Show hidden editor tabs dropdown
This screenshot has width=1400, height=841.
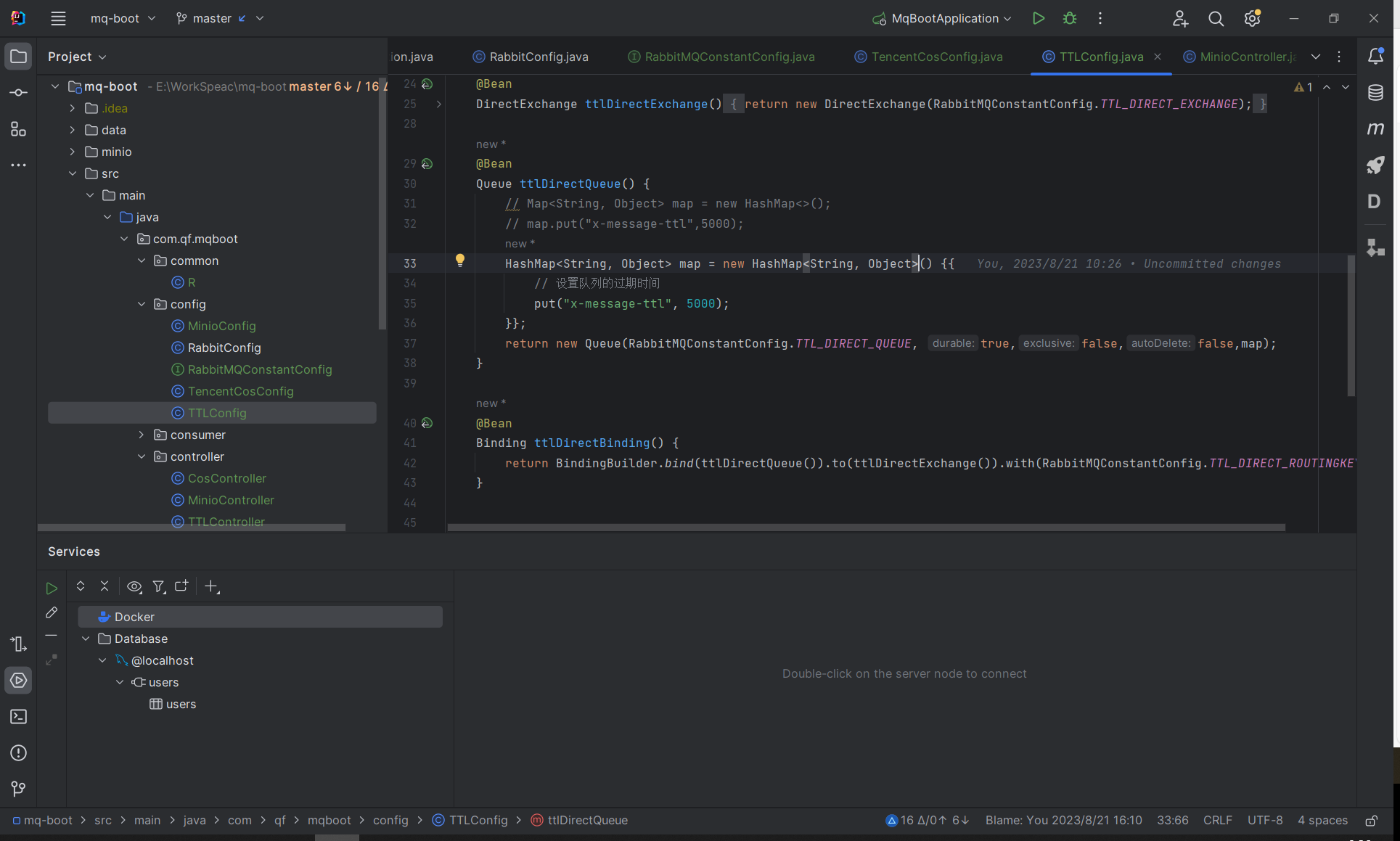coord(1316,57)
